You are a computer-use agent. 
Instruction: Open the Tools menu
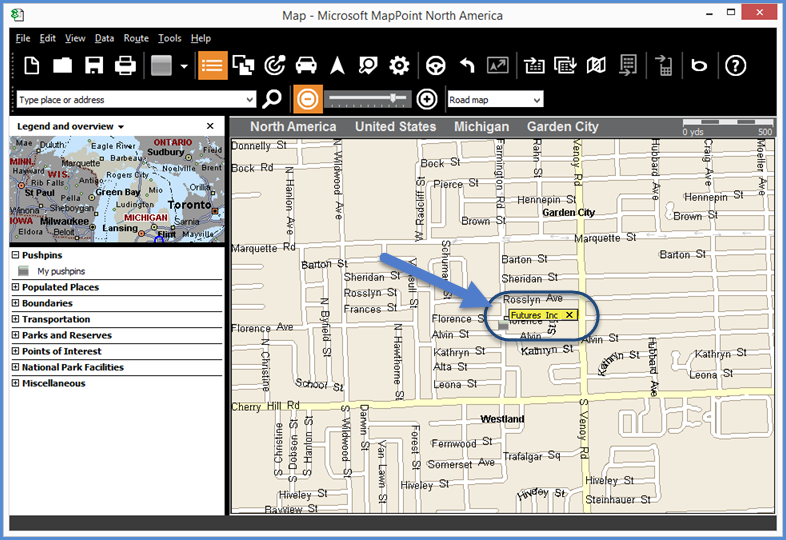click(169, 38)
